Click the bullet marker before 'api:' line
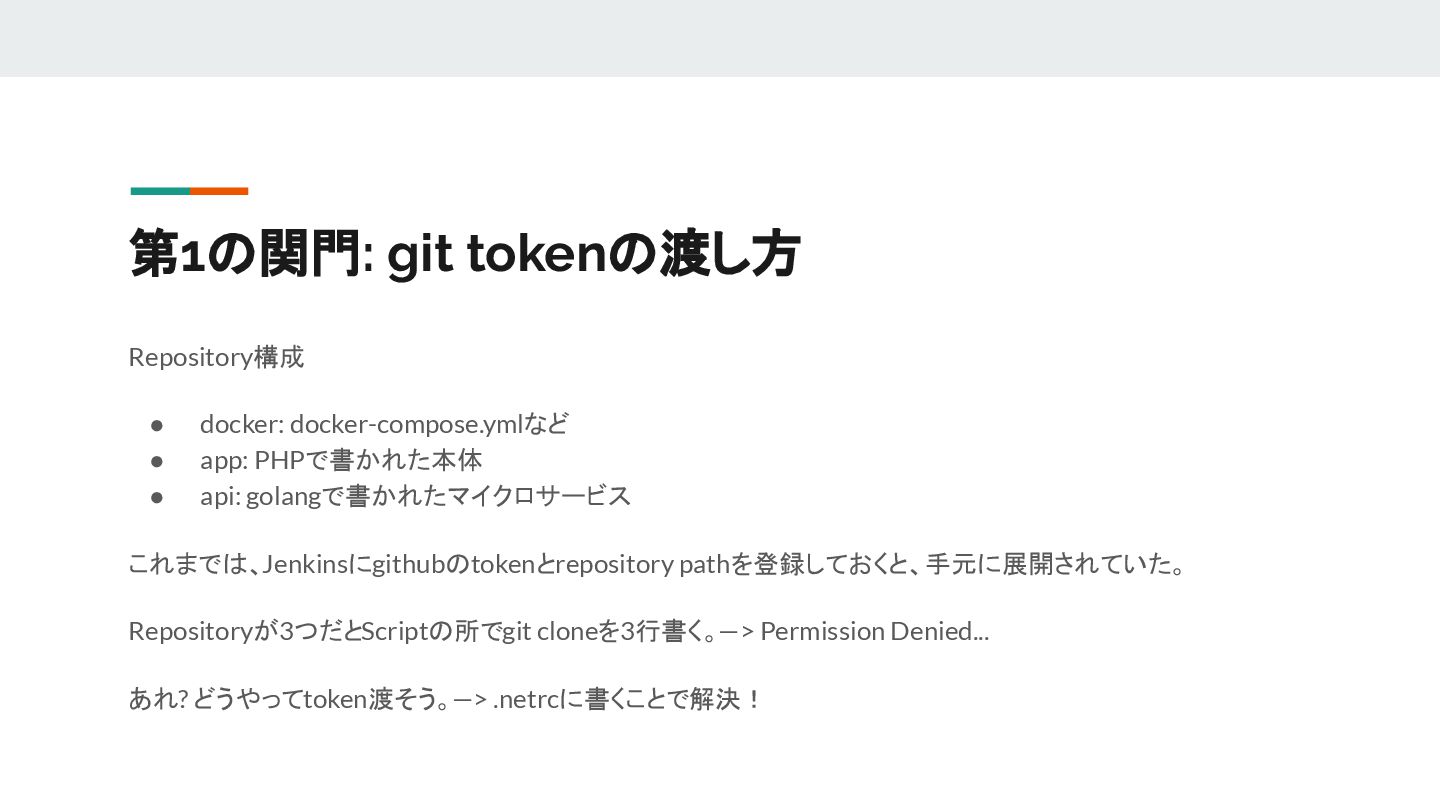Viewport: 1440px width, 810px height. tap(157, 496)
